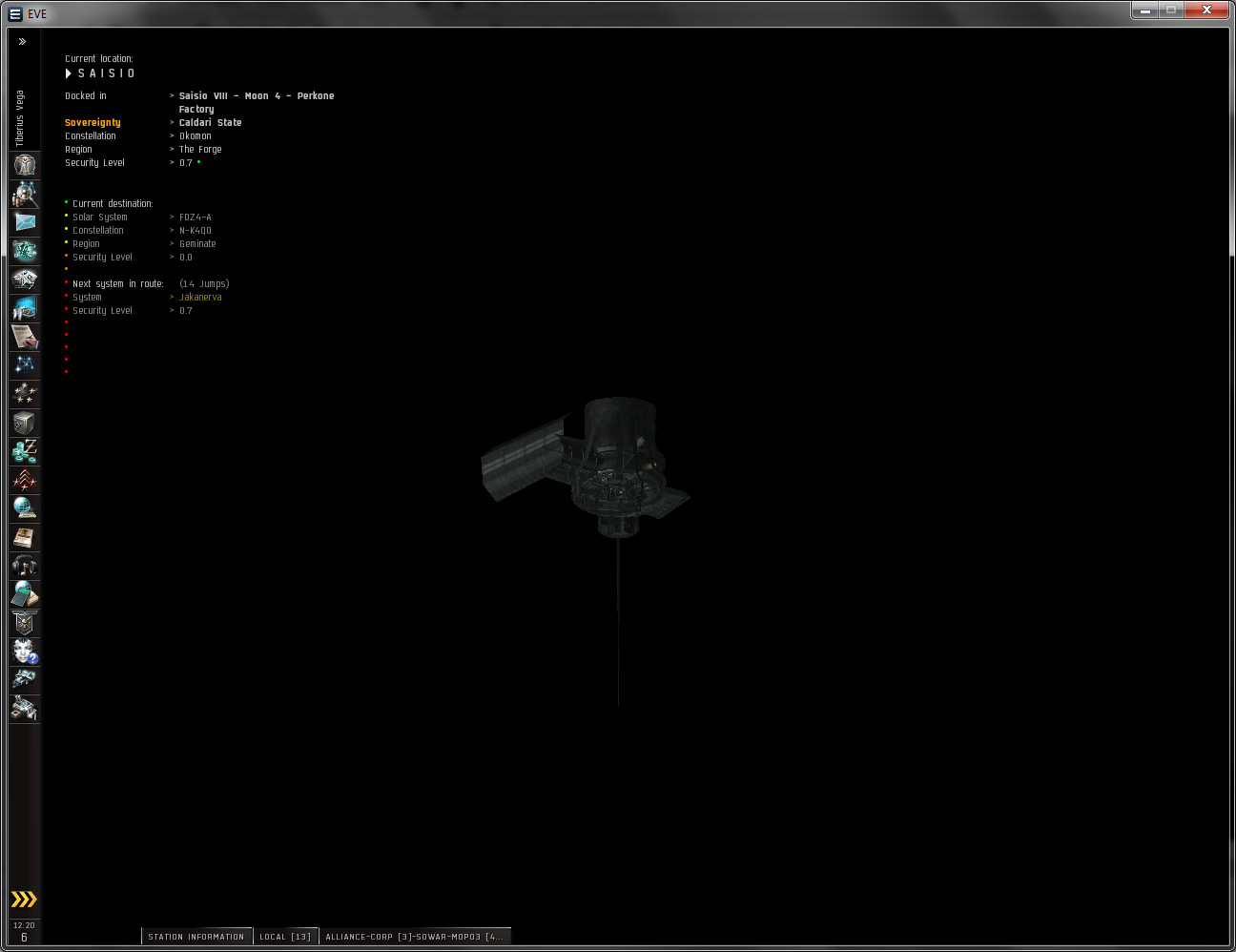Open the Science & Industry icon
The image size is (1236, 952).
25,308
